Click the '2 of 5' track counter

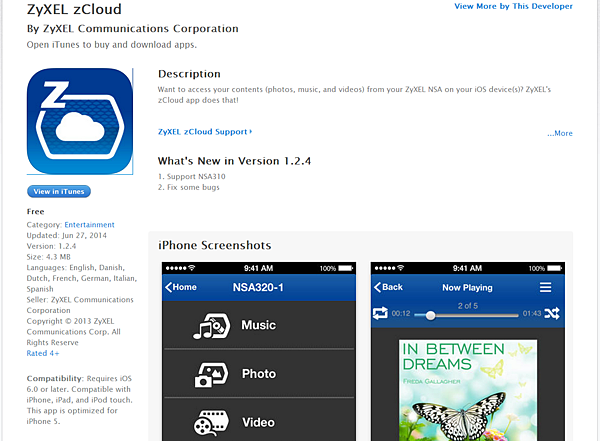468,306
